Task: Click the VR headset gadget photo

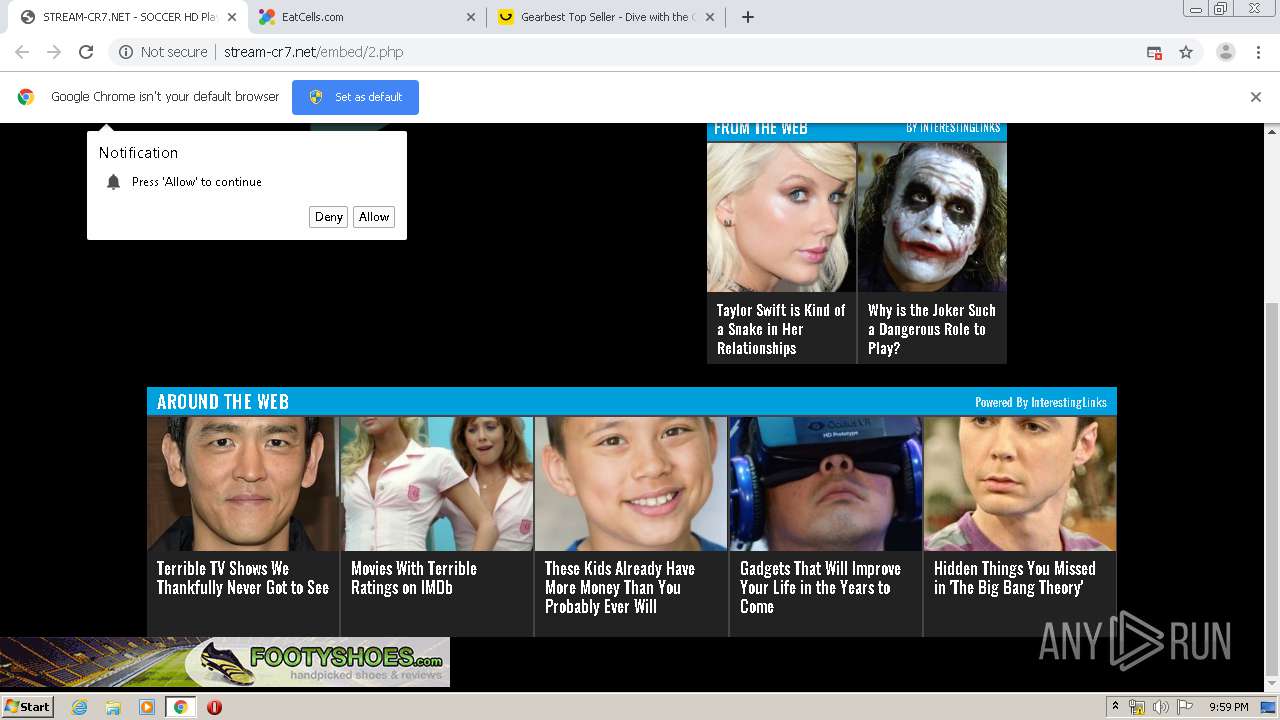Action: tap(826, 484)
